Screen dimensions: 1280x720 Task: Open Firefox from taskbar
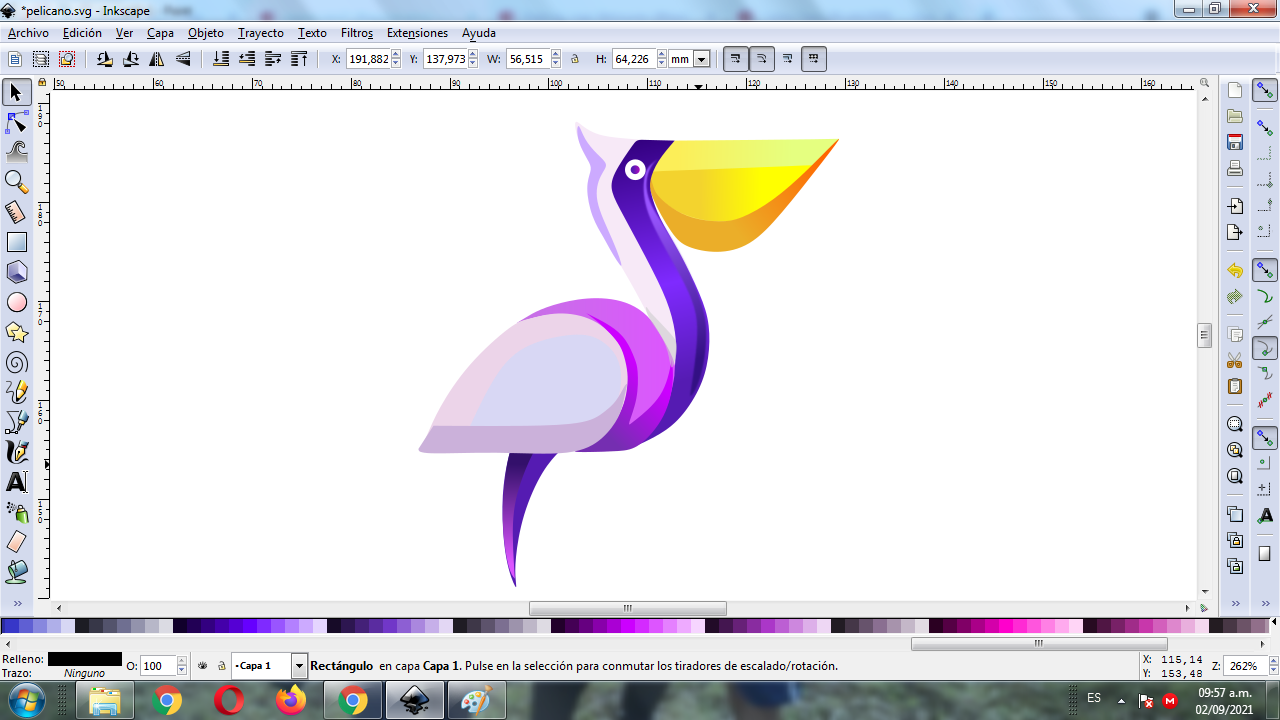point(291,700)
